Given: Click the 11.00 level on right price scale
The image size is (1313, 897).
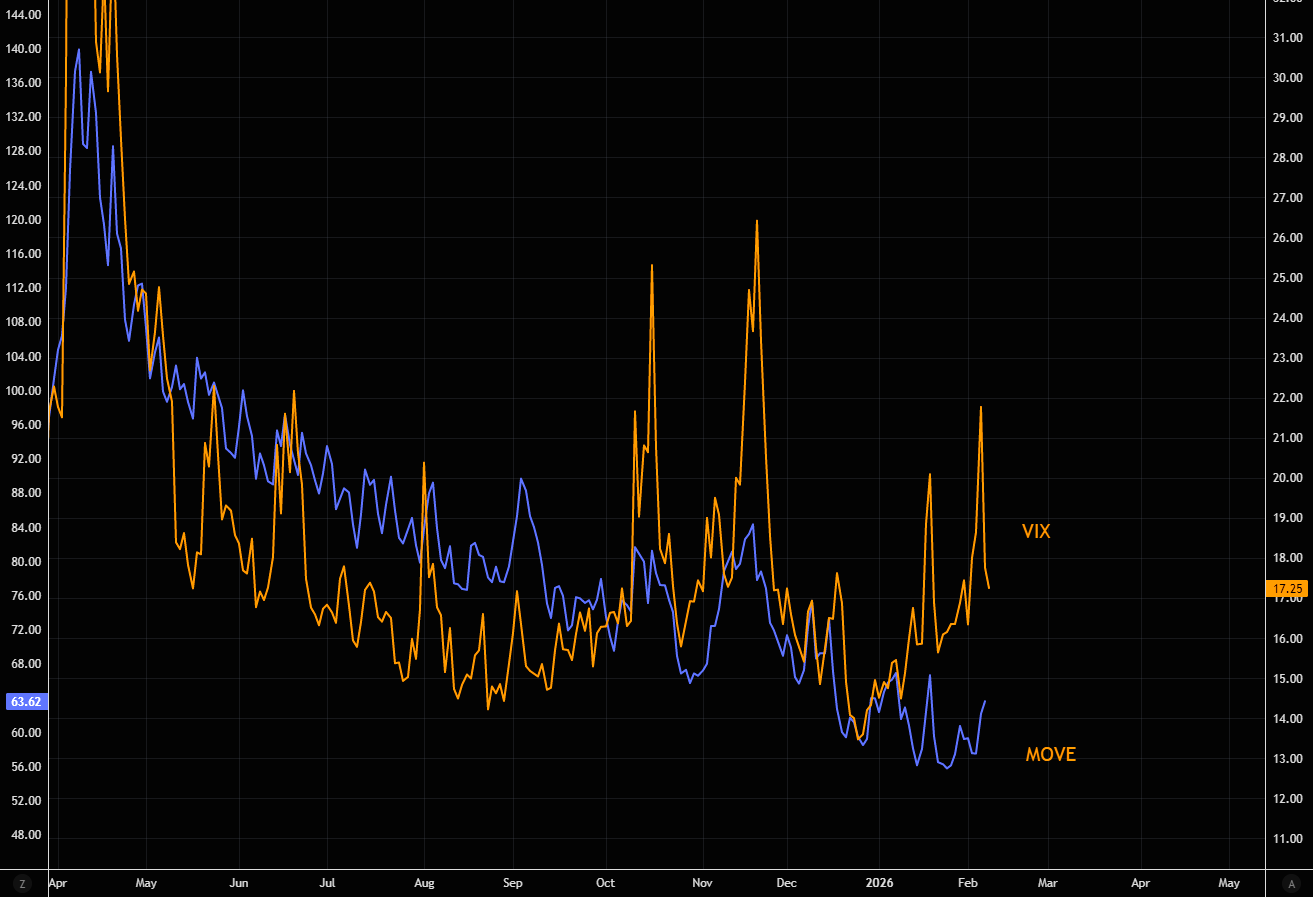Looking at the screenshot, I should point(1286,839).
